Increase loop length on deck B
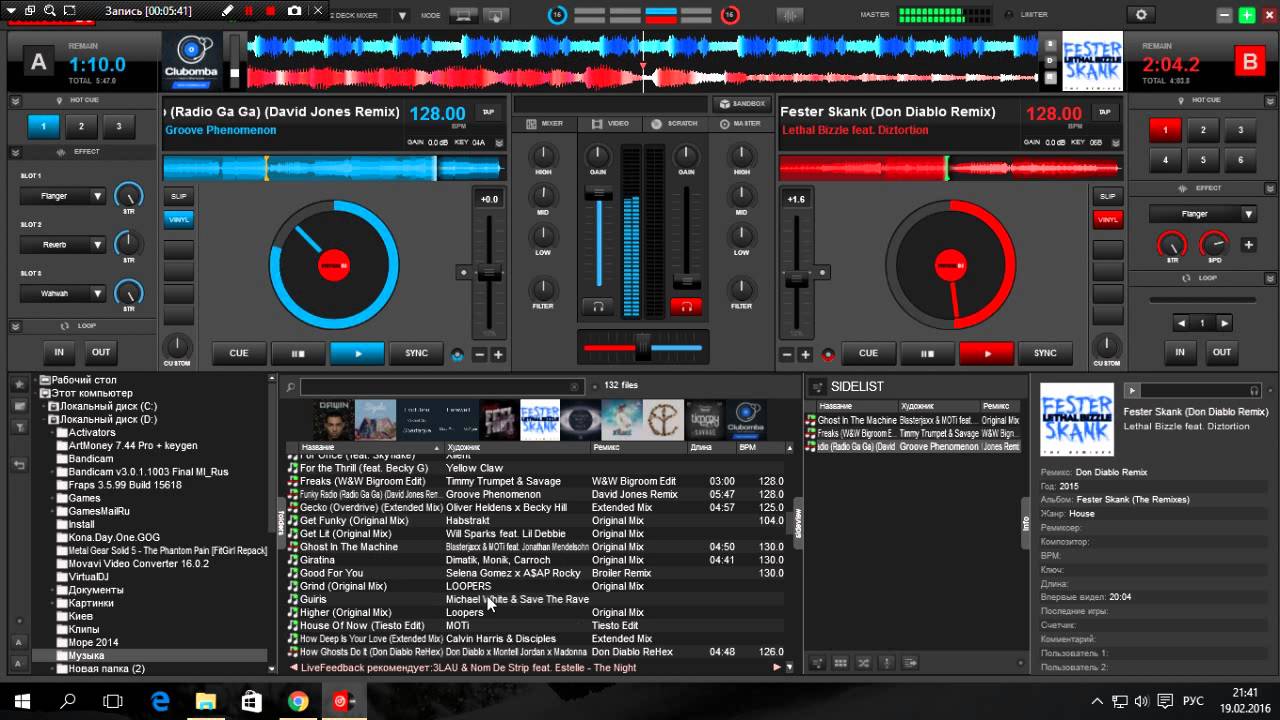The width and height of the screenshot is (1280, 720). coord(1224,323)
